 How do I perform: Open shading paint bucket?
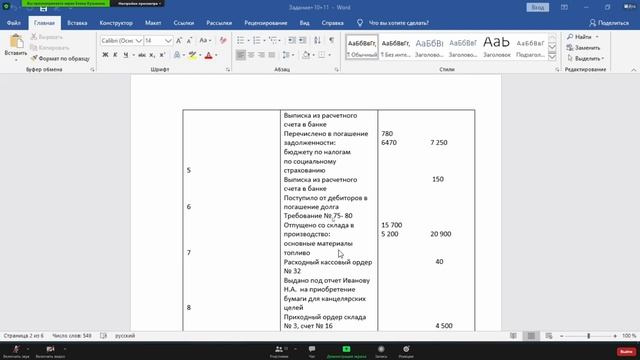point(306,55)
